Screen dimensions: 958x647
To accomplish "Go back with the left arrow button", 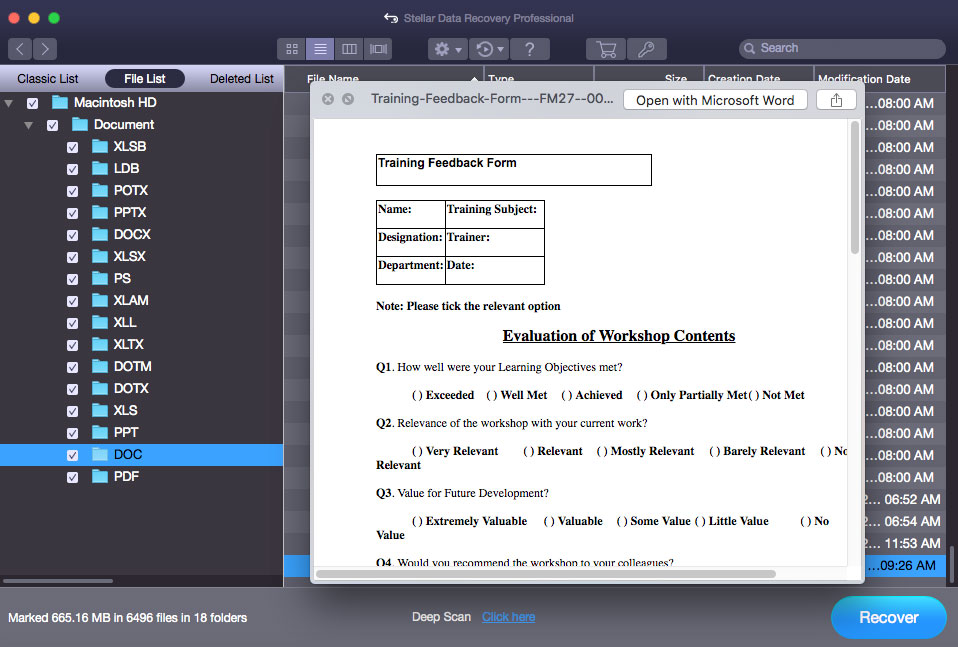I will pyautogui.click(x=20, y=49).
